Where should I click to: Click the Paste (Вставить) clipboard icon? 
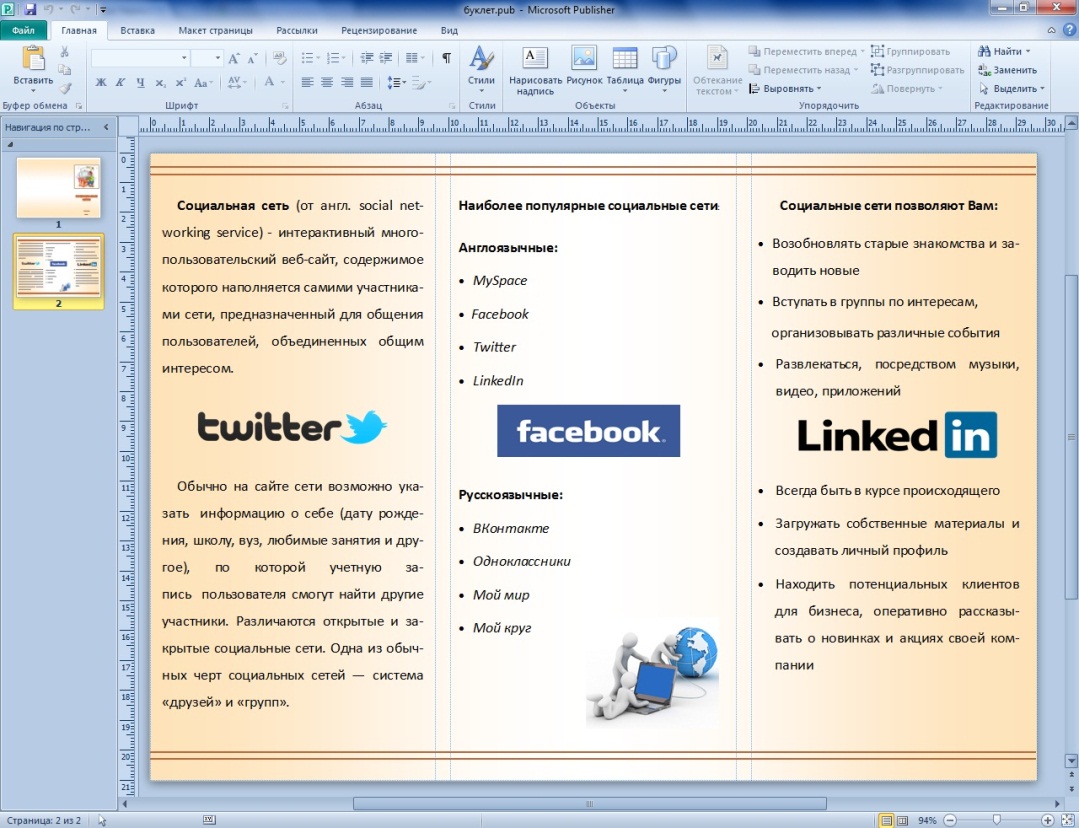[x=33, y=60]
